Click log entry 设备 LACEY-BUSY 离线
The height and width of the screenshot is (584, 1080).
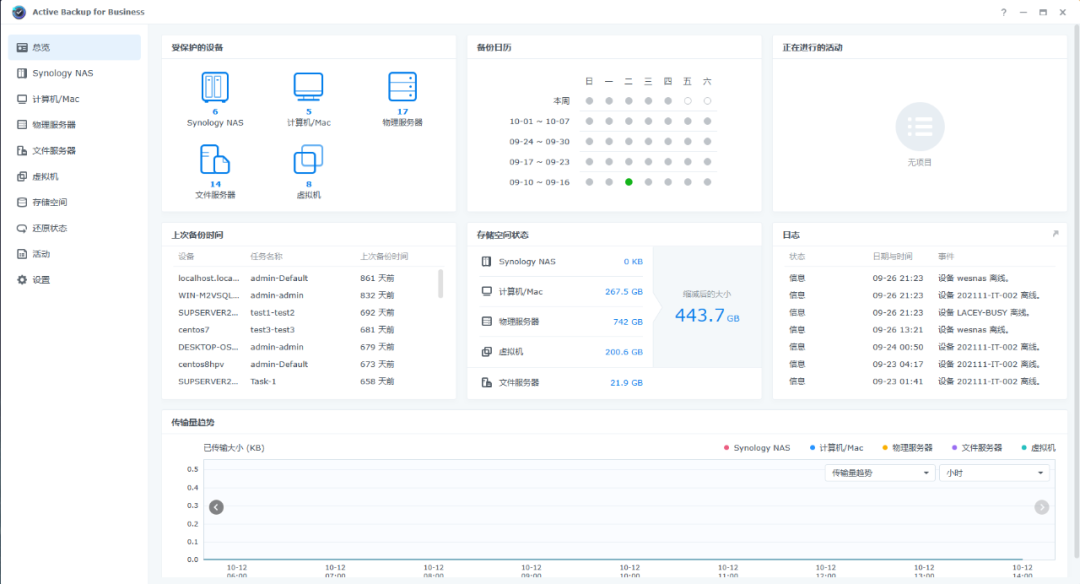(984, 313)
